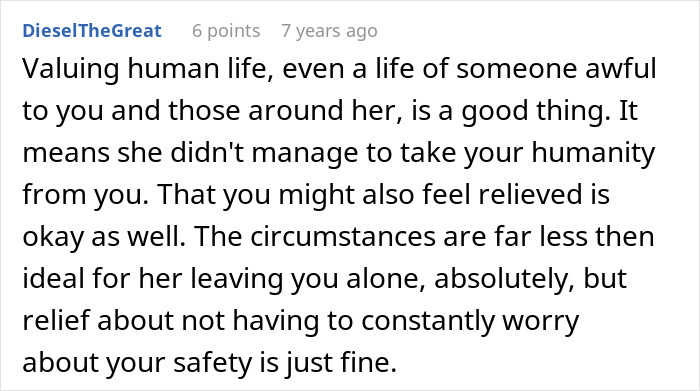Click the words someone awful
The image size is (700, 391).
coord(556,69)
